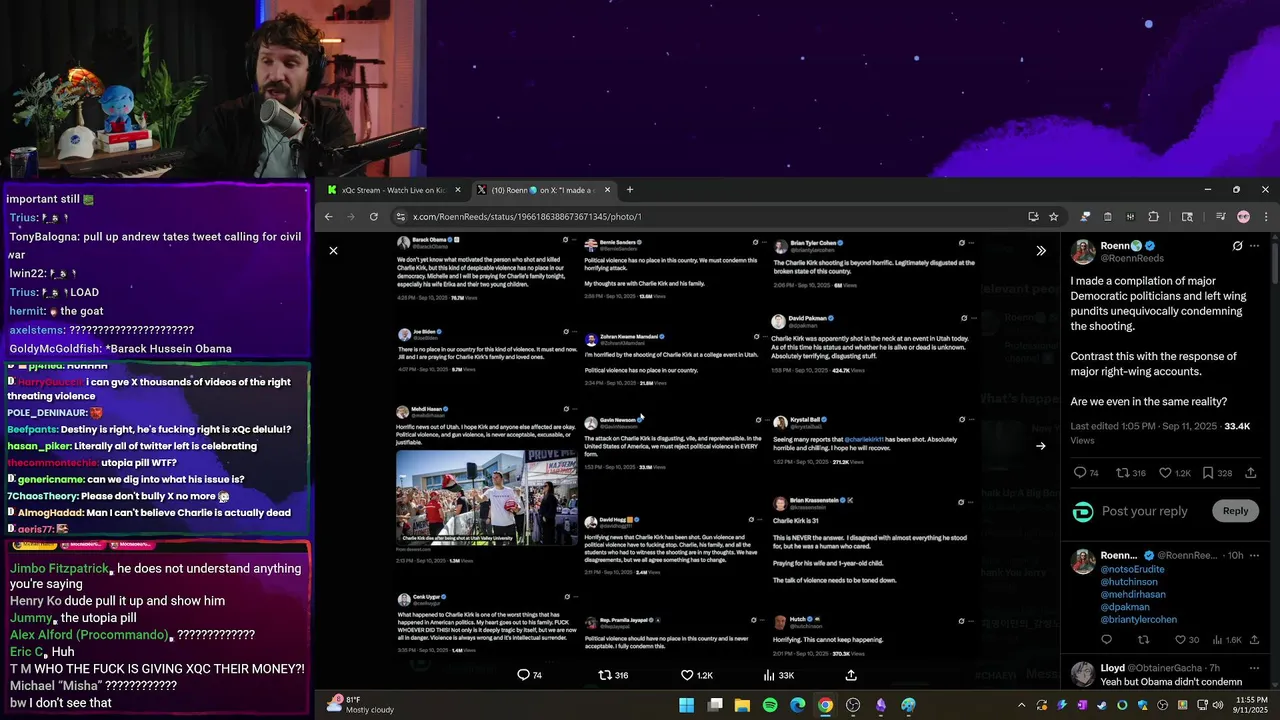The image size is (1280, 720).
Task: Like the post using heart below photo
Action: [x=687, y=675]
